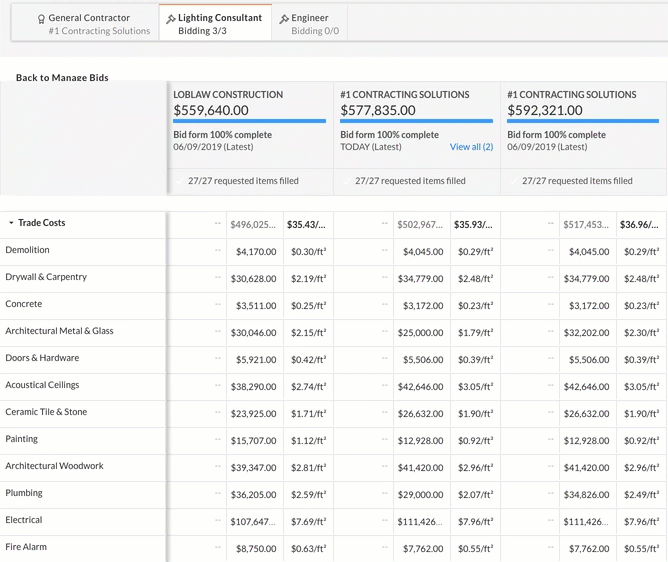The height and width of the screenshot is (562, 668).
Task: Go back to Manage Bids
Action: click(x=62, y=78)
